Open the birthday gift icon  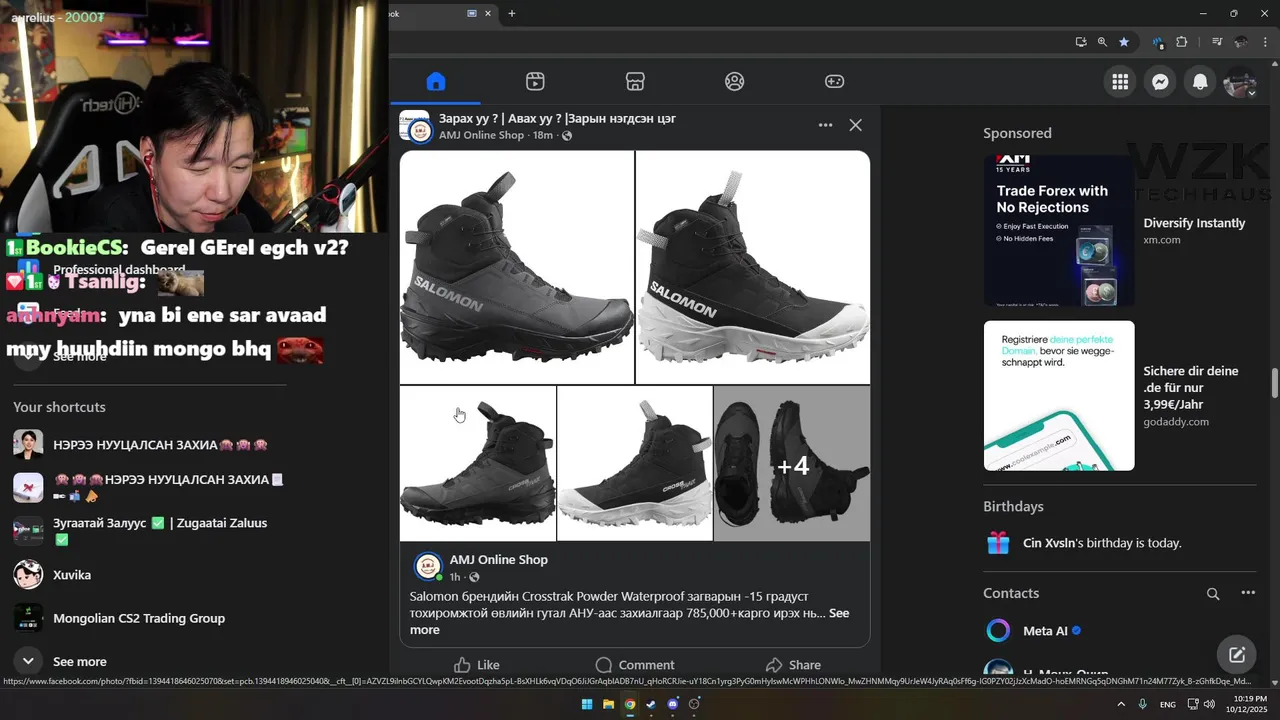pyautogui.click(x=998, y=543)
